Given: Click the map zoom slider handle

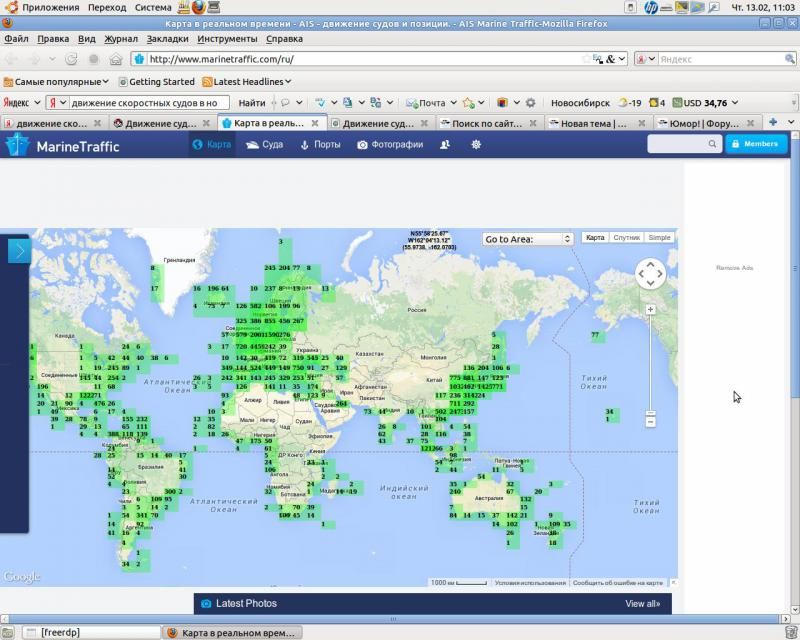Looking at the screenshot, I should pyautogui.click(x=650, y=412).
